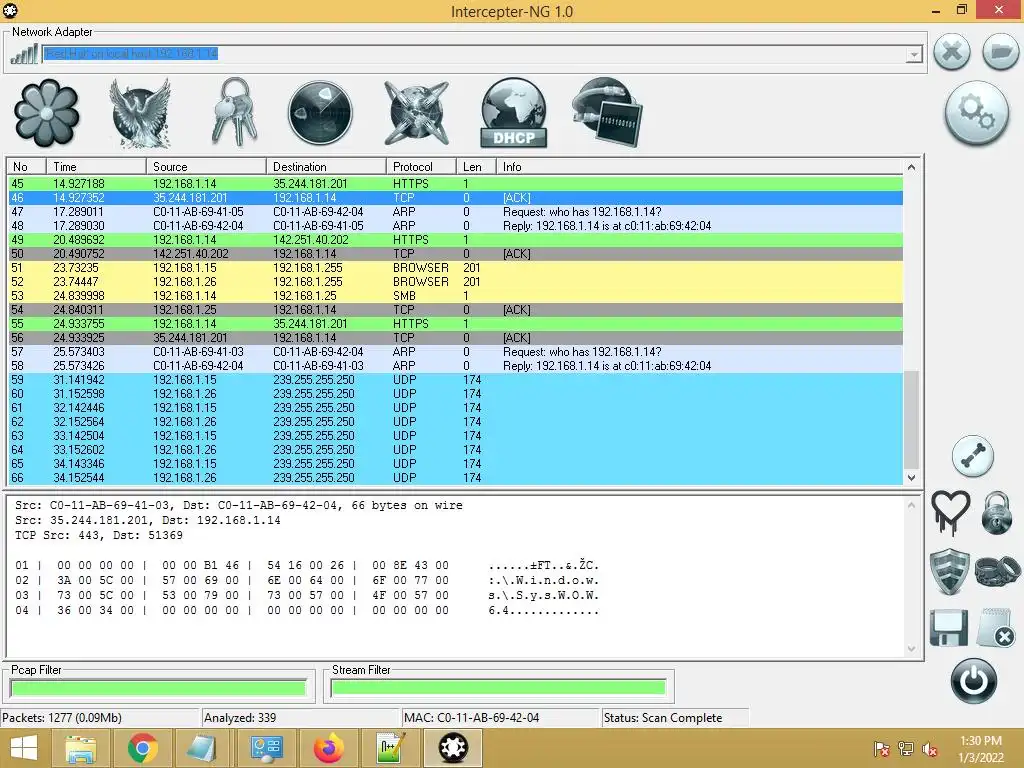Open Scan mode radar icon

[x=320, y=113]
